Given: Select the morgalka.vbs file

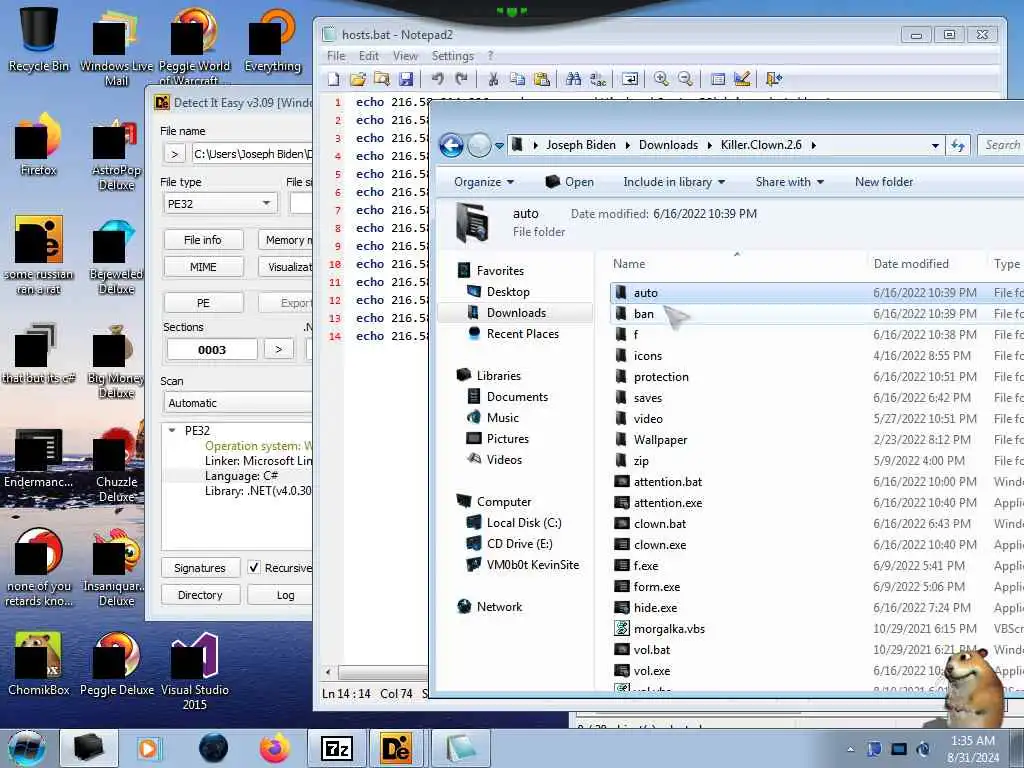Looking at the screenshot, I should (669, 629).
